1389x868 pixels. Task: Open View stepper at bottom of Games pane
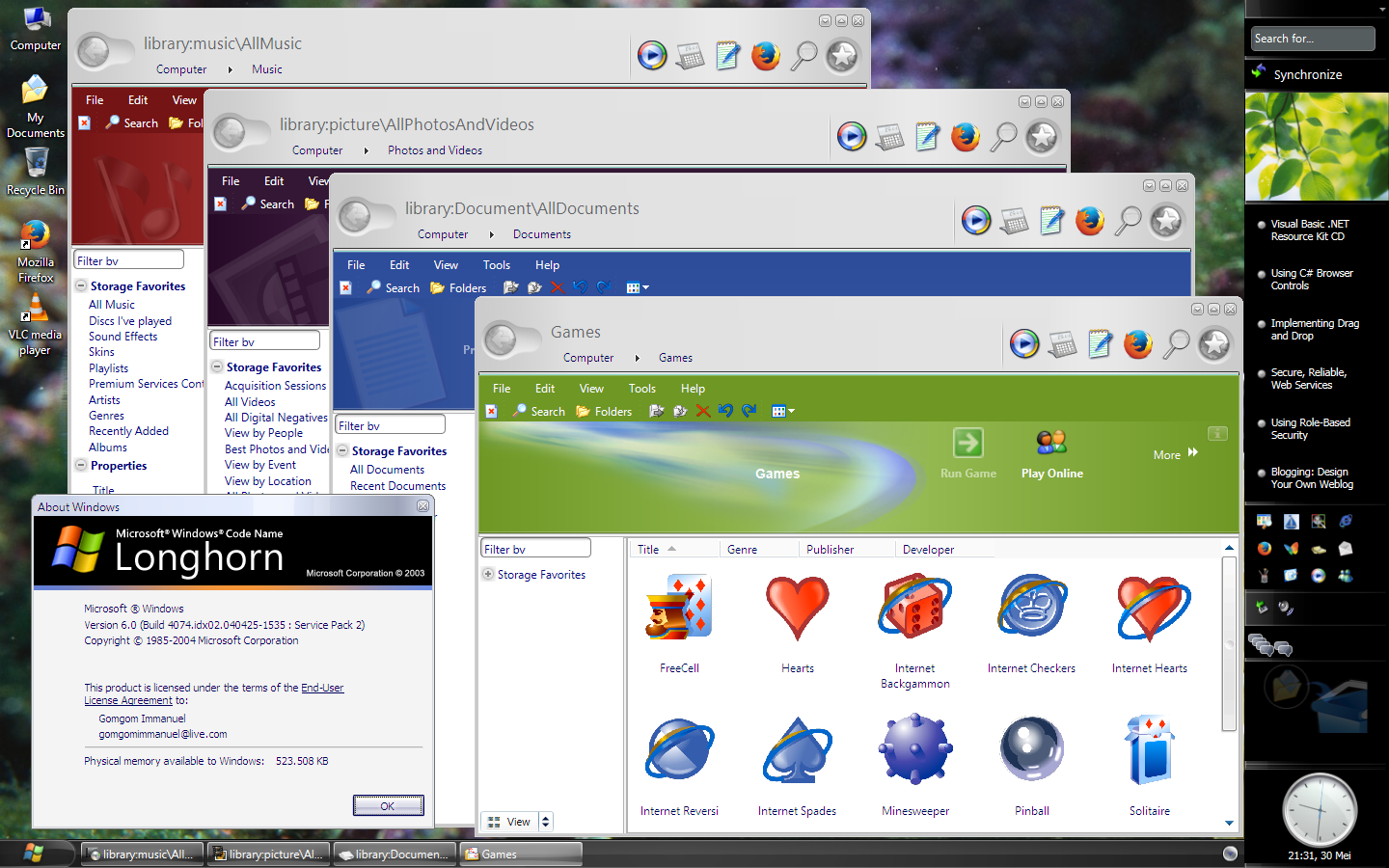click(x=545, y=822)
